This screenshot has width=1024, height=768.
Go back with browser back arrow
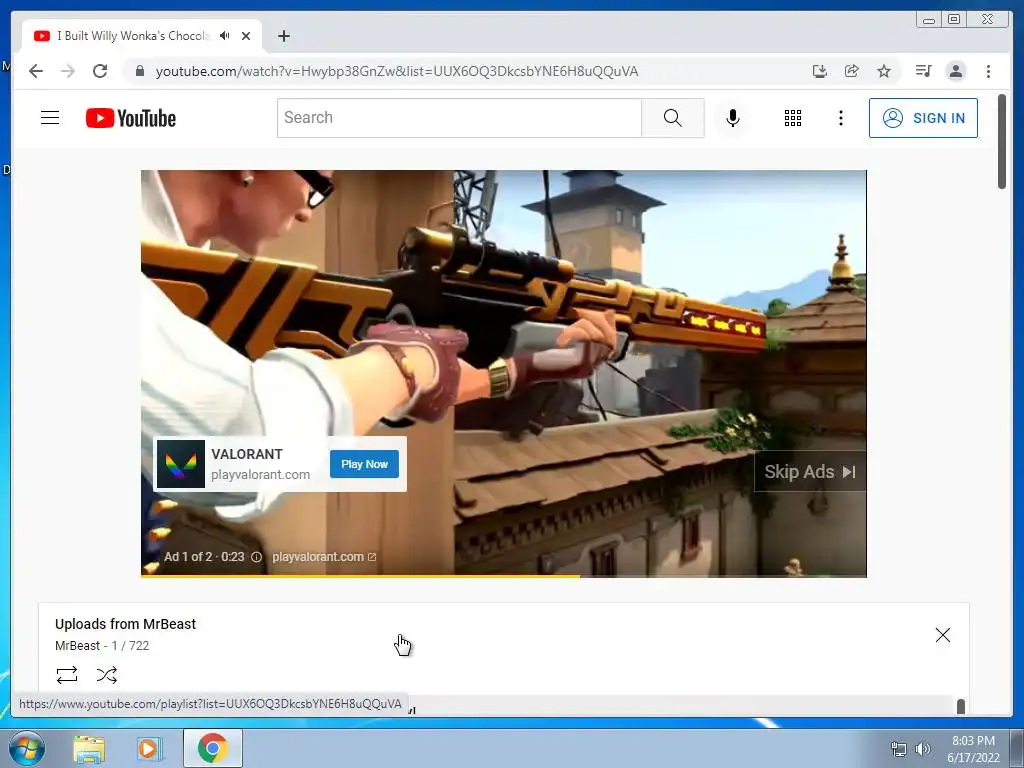(36, 71)
